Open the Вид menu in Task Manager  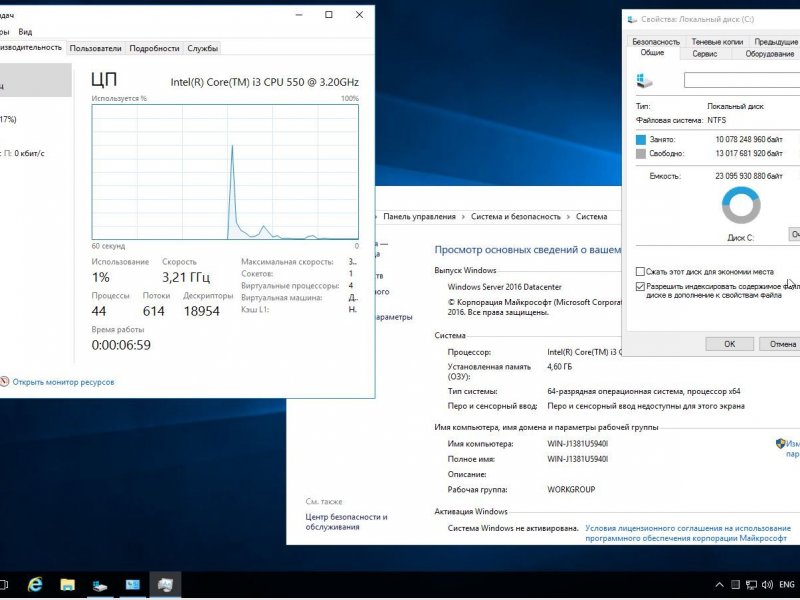click(x=25, y=32)
